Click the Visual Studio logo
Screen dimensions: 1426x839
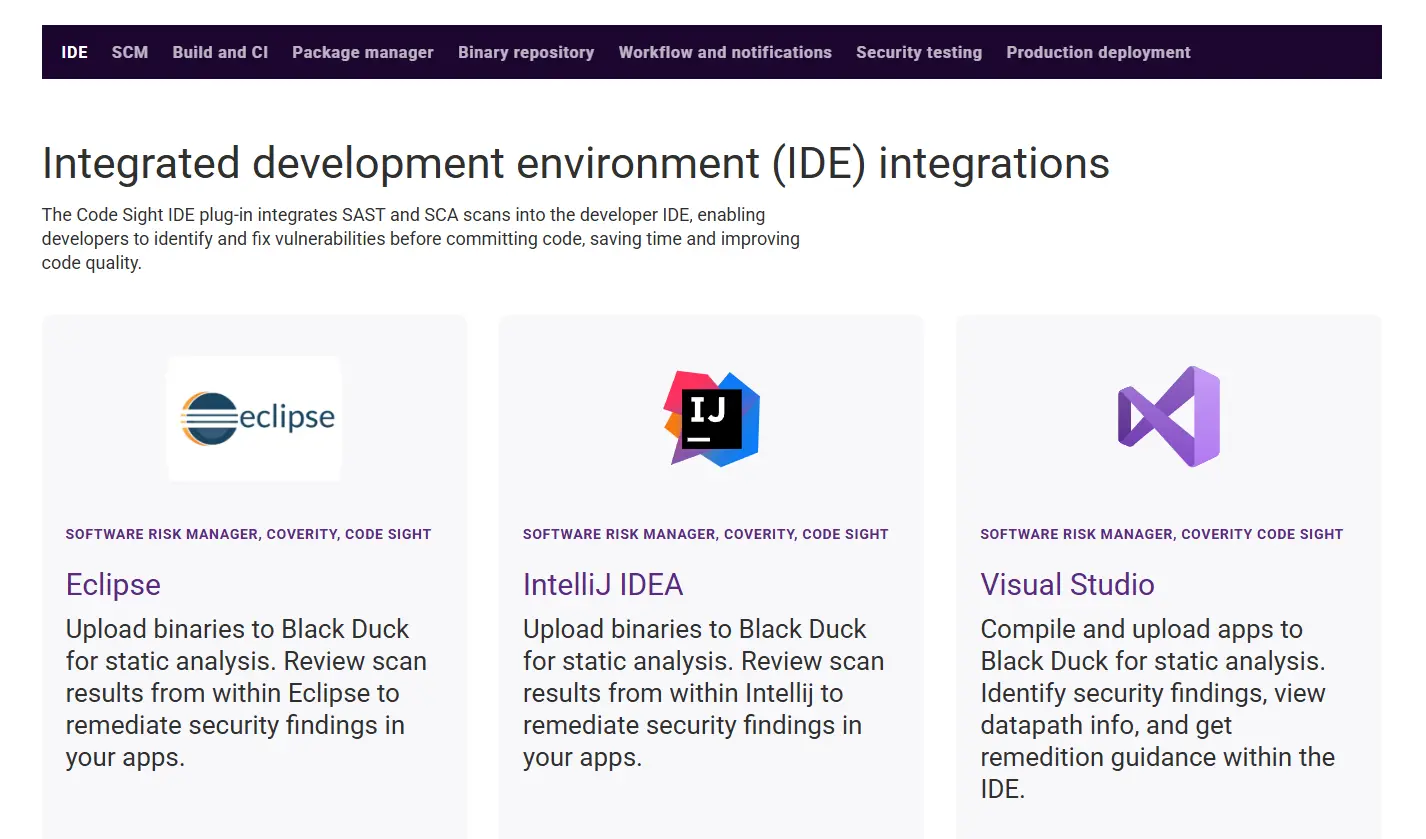1168,416
